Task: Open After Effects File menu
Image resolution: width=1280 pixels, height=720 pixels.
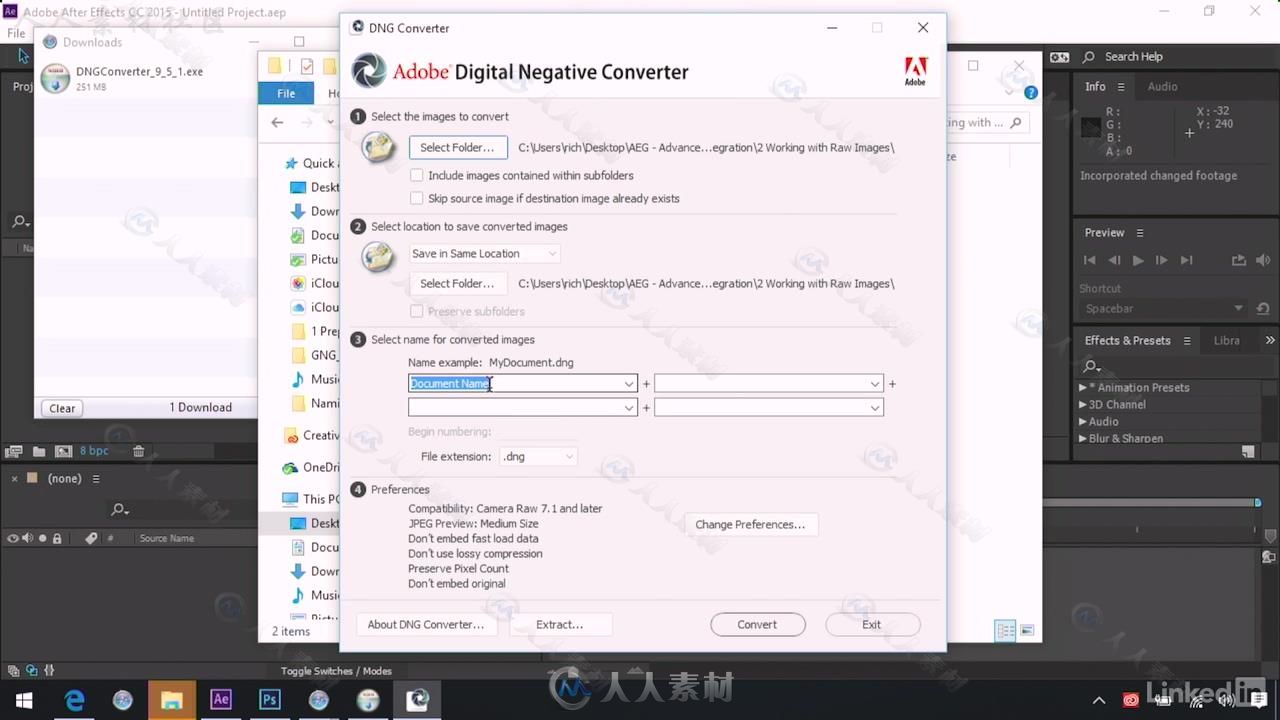Action: tap(17, 33)
